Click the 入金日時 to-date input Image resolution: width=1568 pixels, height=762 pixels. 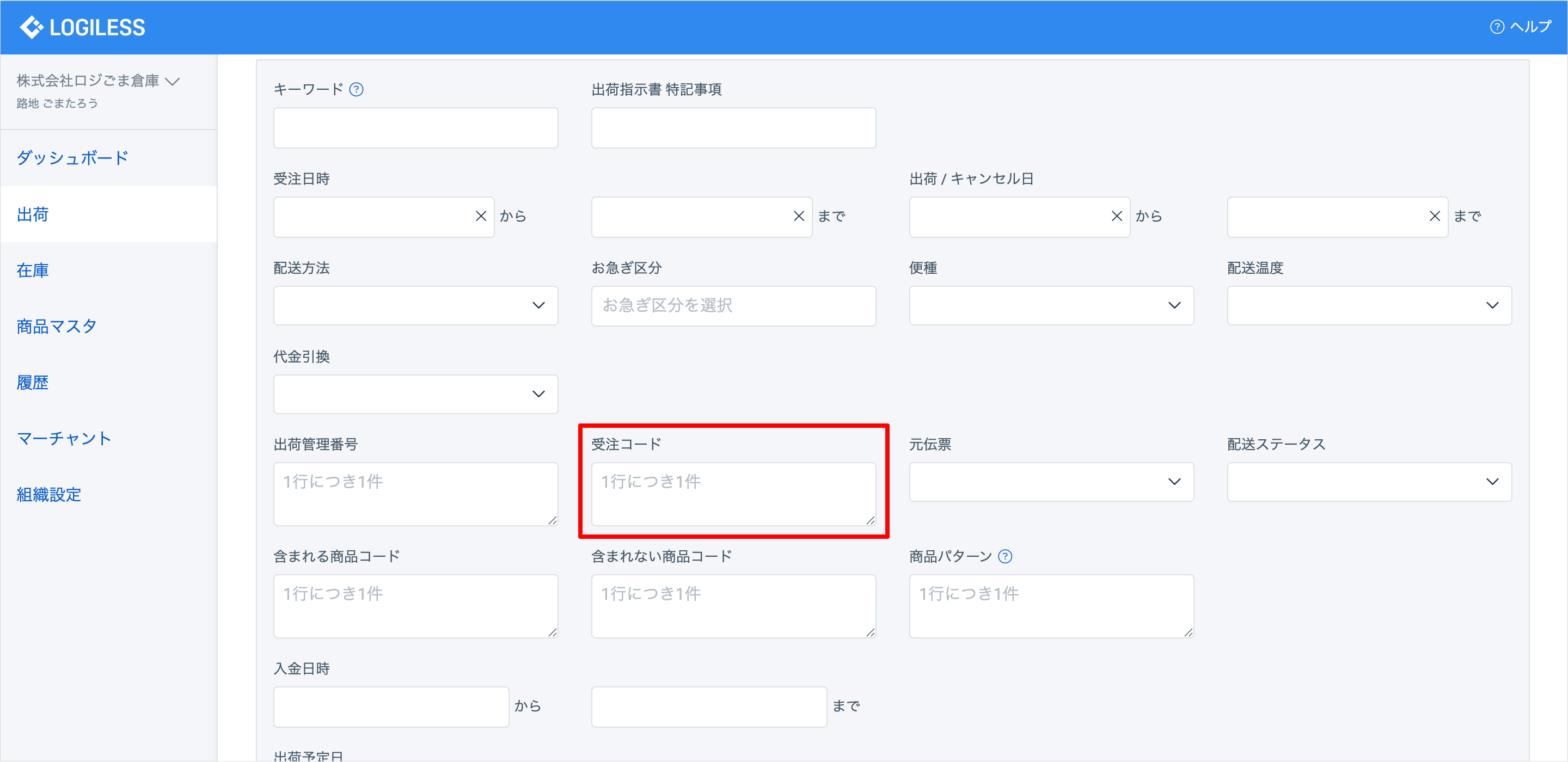[x=709, y=706]
